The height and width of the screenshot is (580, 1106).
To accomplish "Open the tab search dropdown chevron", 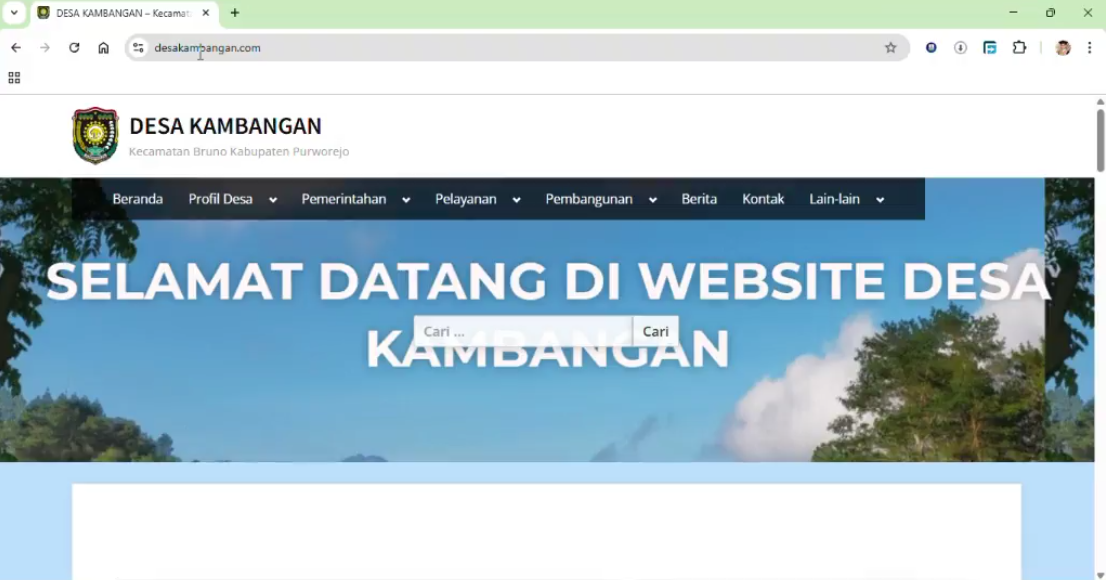I will [14, 13].
